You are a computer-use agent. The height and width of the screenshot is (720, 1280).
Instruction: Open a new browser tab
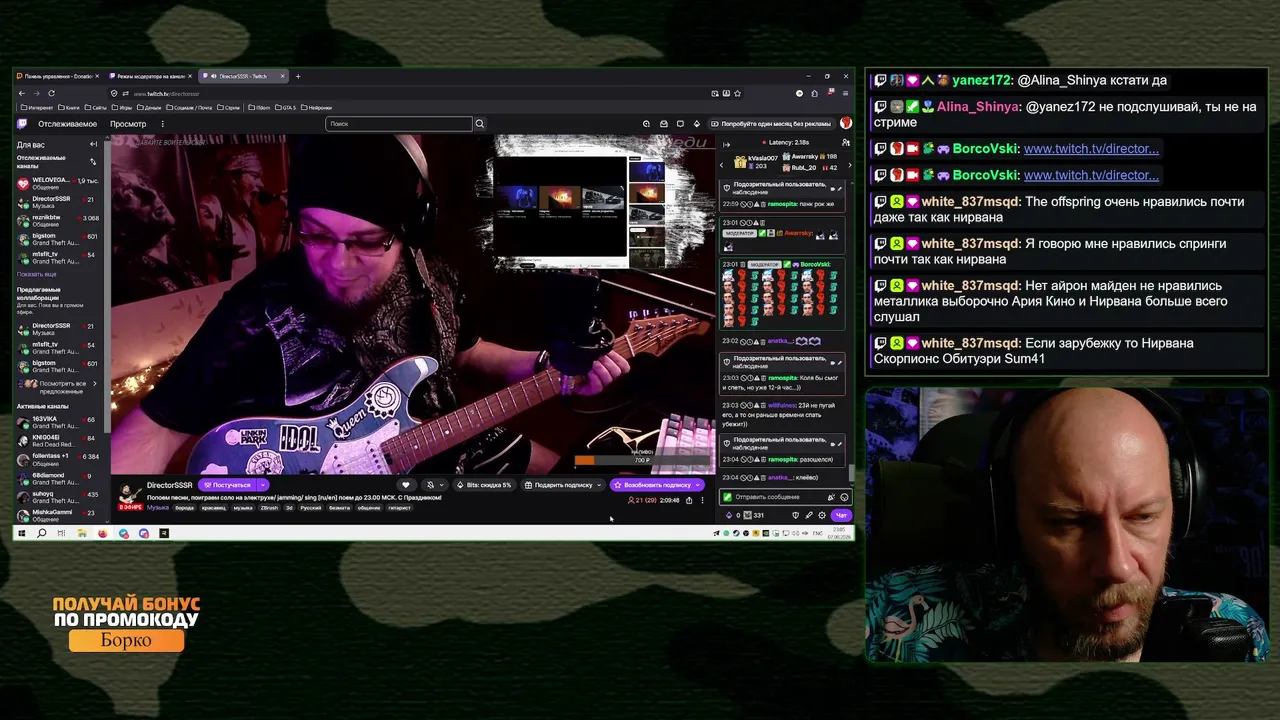tap(297, 76)
